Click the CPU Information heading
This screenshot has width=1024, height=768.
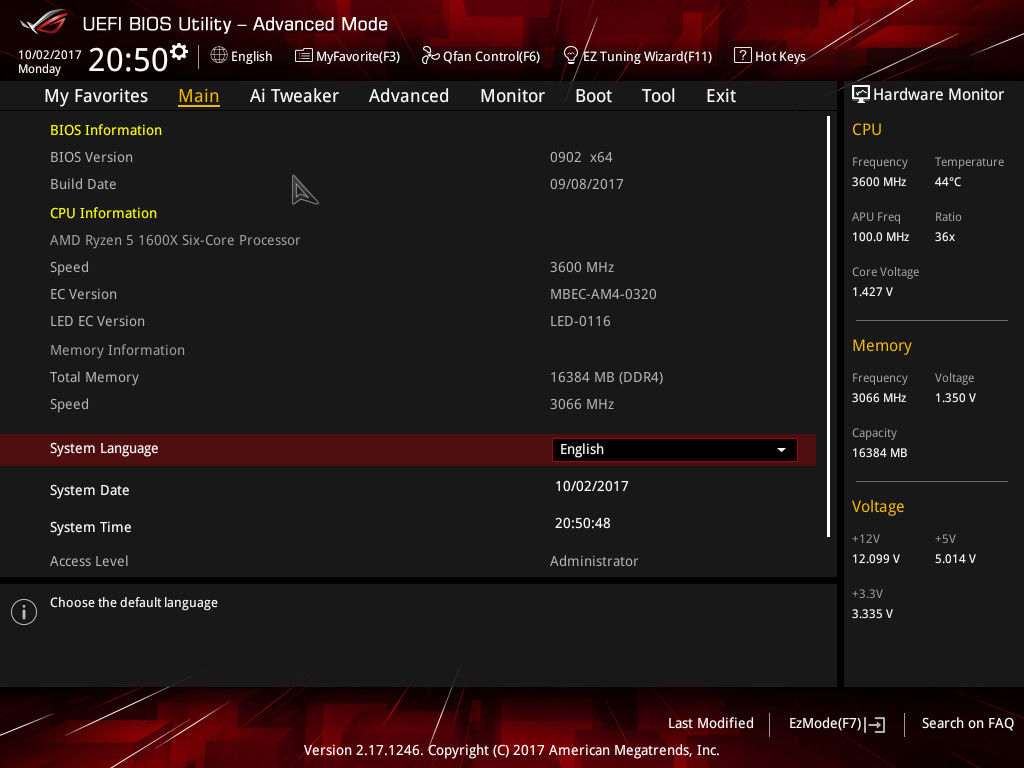(x=103, y=213)
